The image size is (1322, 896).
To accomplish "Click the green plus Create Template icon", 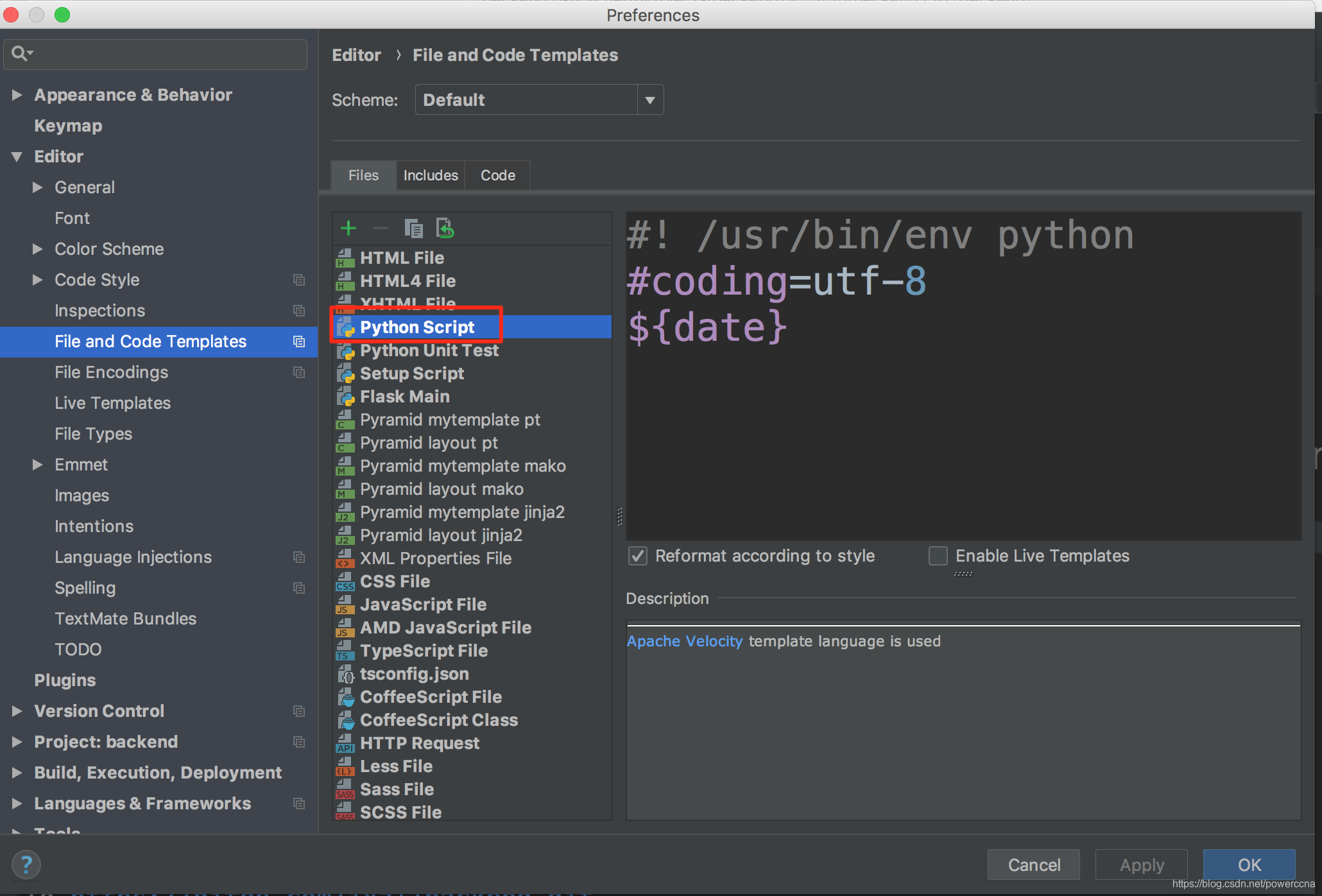I will pyautogui.click(x=348, y=228).
